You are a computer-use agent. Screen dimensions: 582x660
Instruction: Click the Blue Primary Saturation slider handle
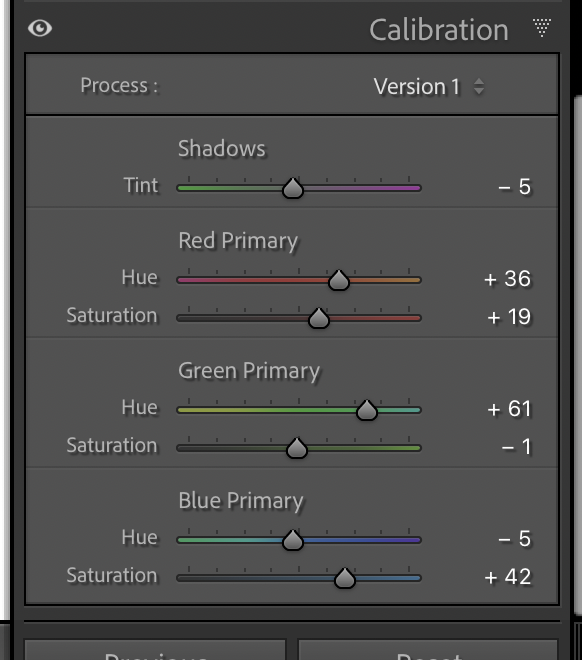345,578
